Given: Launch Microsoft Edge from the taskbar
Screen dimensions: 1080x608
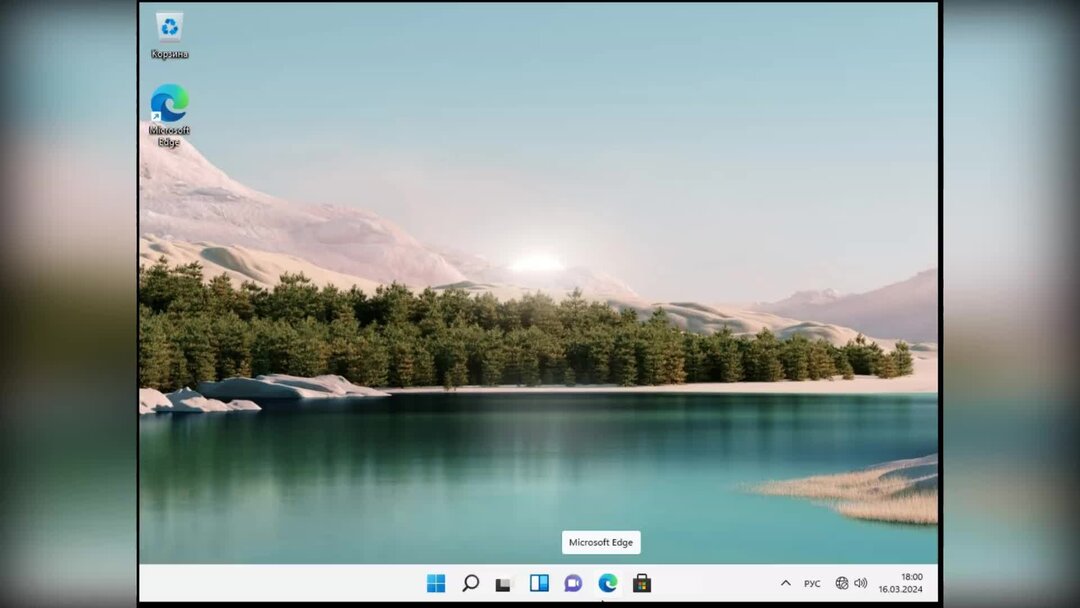Looking at the screenshot, I should (x=608, y=583).
